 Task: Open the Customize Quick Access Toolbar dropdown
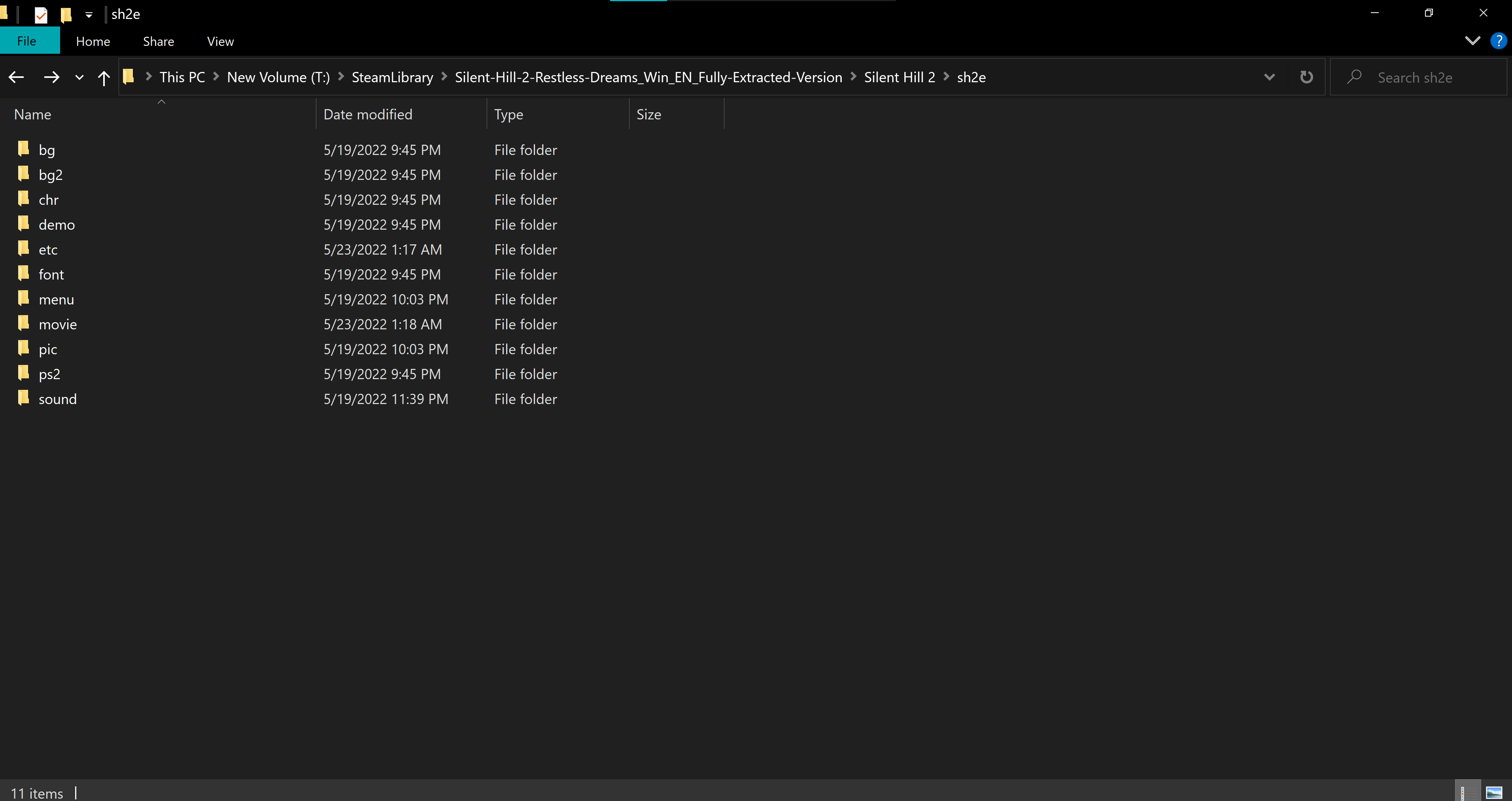[x=89, y=15]
